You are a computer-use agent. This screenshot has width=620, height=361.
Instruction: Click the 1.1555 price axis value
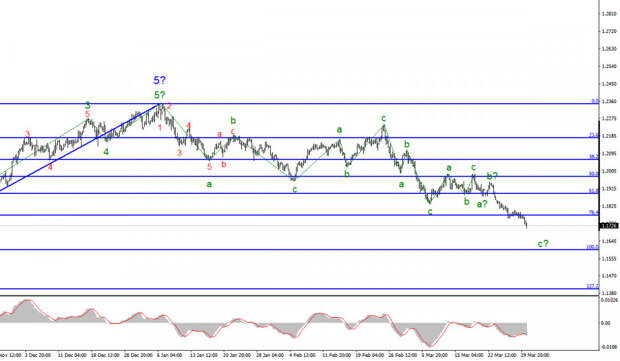(609, 259)
